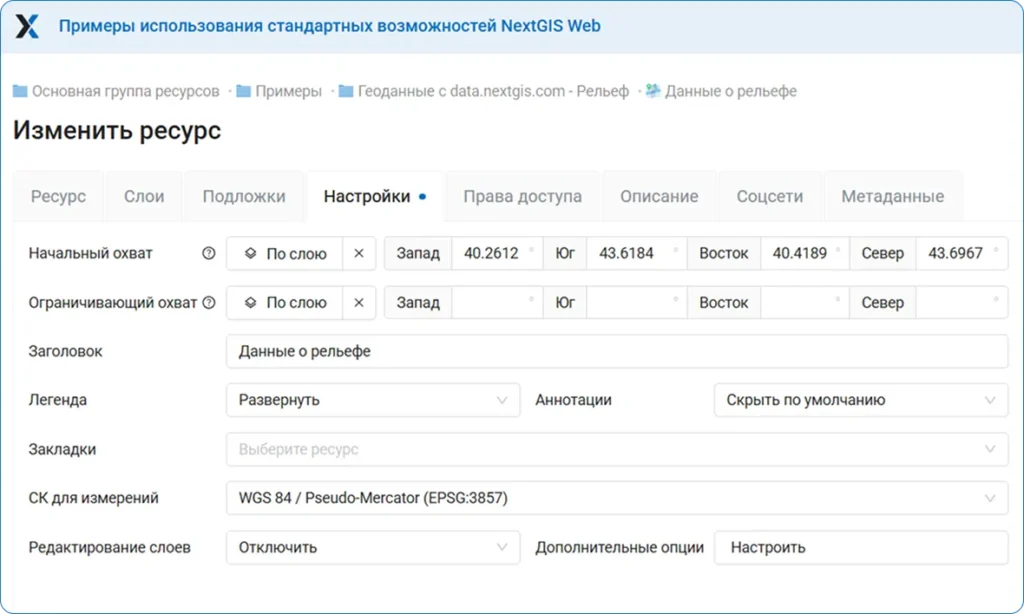
Task: Open the СК для измерений dropdown
Action: coord(618,497)
